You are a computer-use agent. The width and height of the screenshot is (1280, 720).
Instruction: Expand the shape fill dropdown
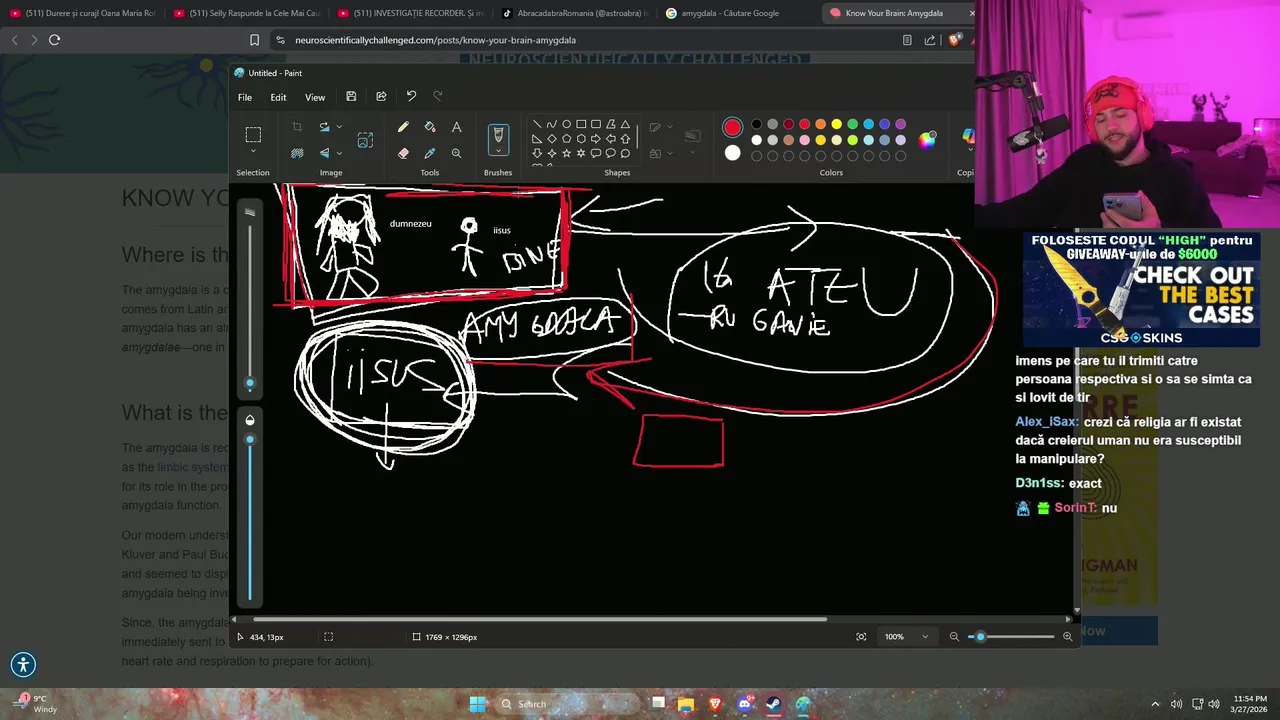670,153
